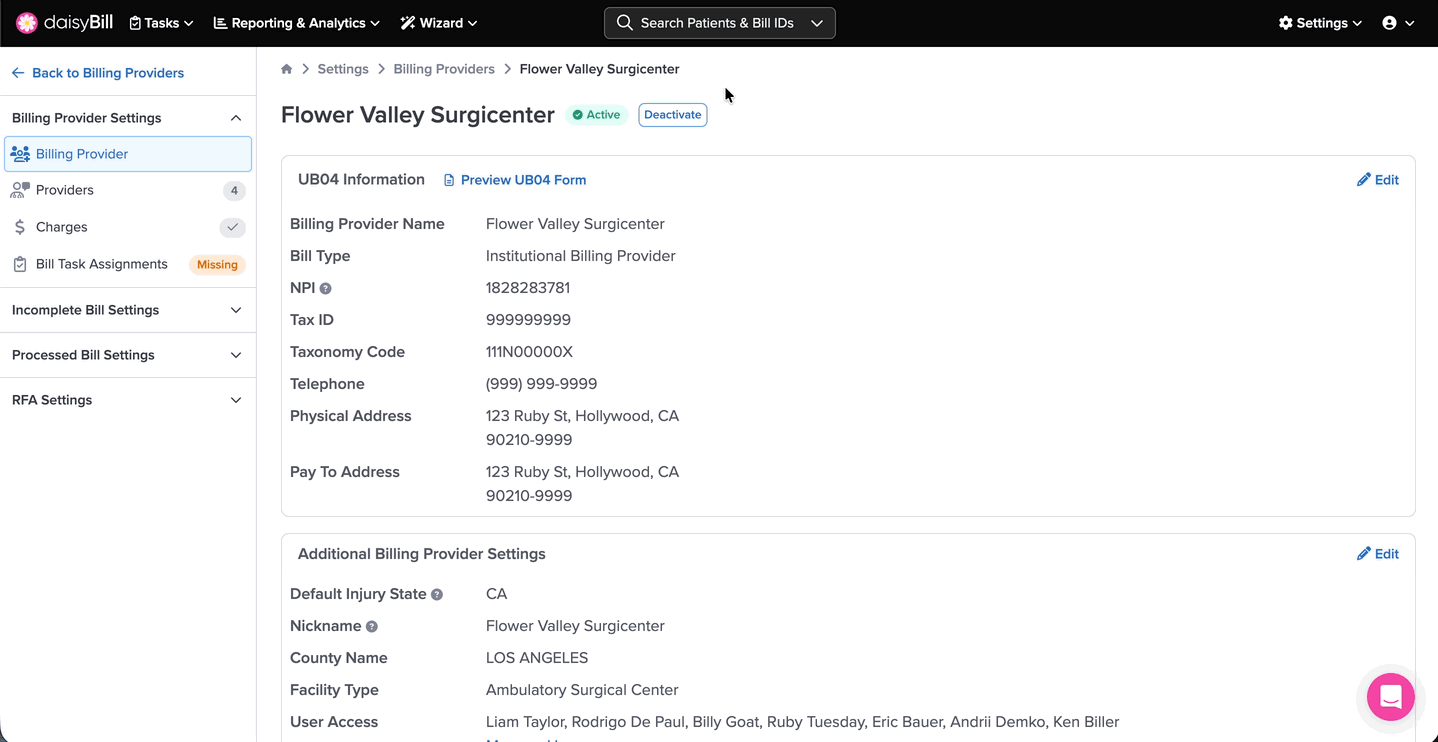Click the Default Injury State help icon
1438x742 pixels.
click(437, 595)
